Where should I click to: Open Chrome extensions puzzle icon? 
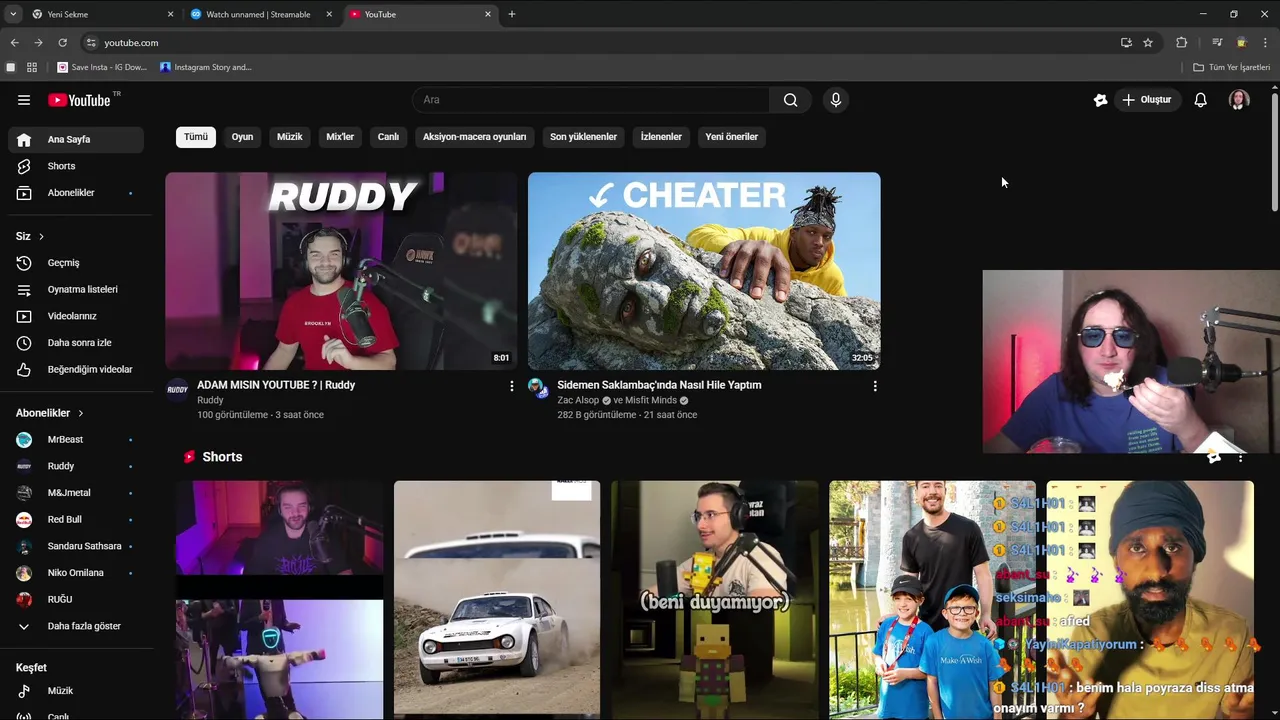click(1181, 43)
